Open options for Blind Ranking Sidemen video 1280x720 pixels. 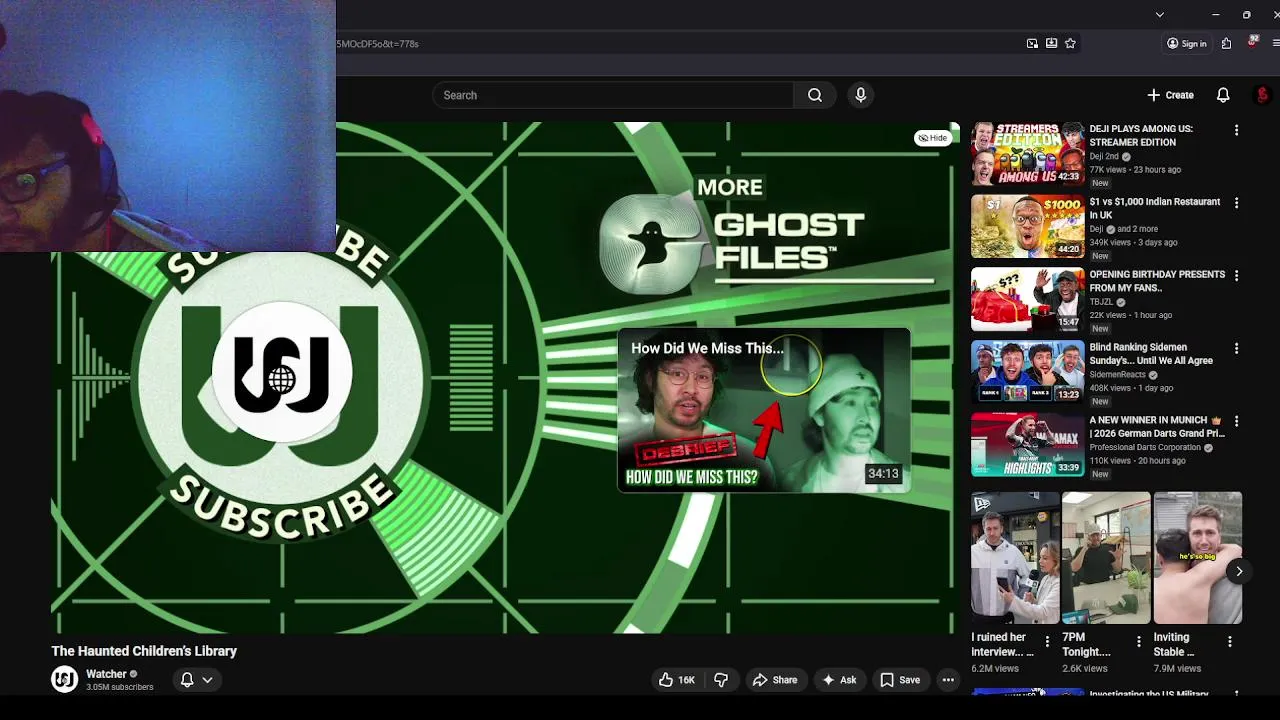coord(1236,349)
